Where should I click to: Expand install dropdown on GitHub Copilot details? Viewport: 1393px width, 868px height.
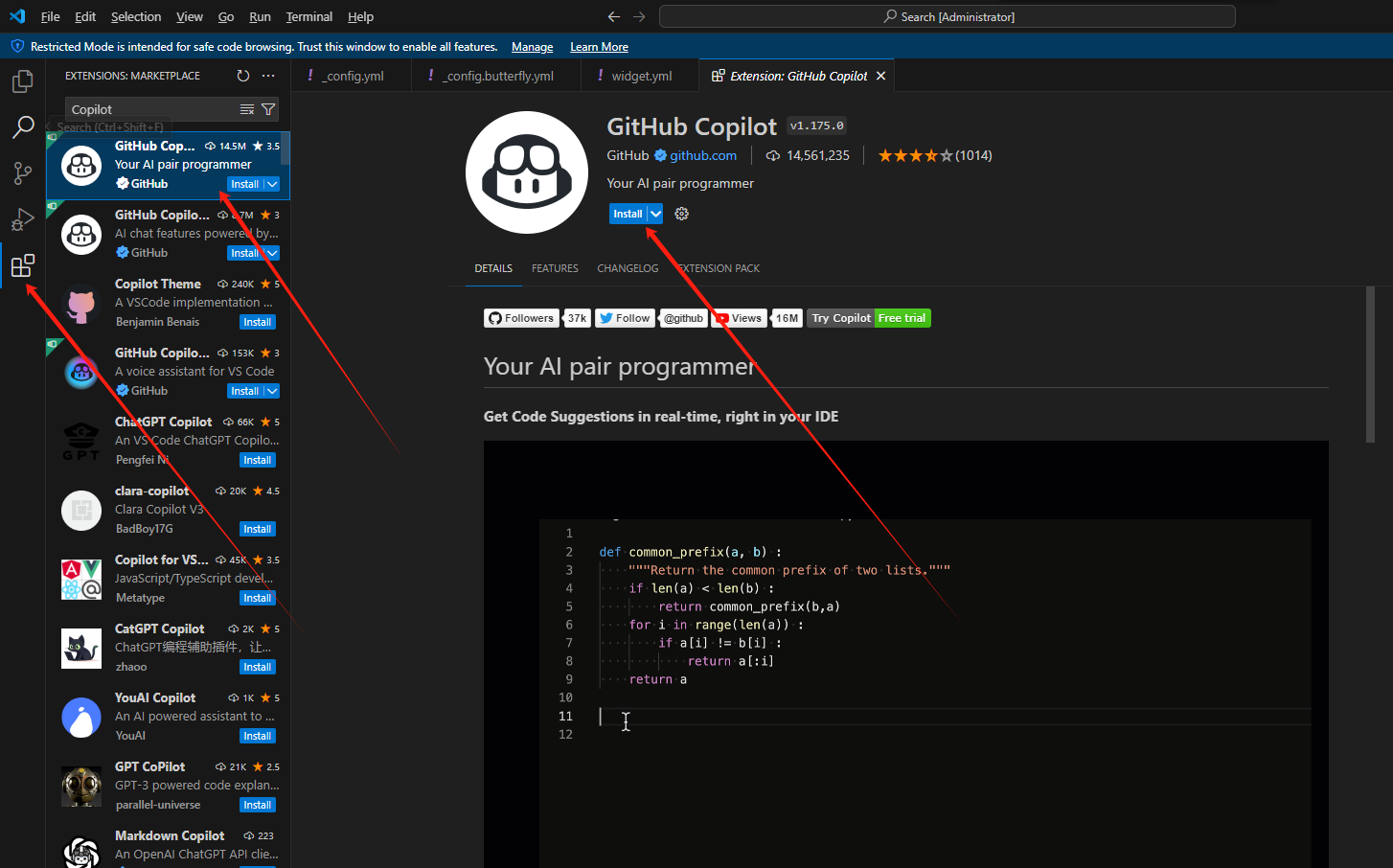[655, 214]
